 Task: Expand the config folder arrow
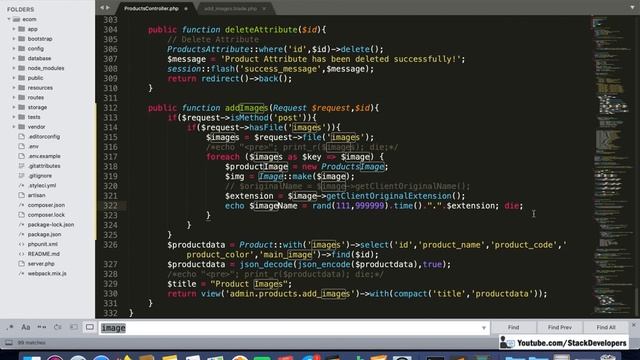14,49
